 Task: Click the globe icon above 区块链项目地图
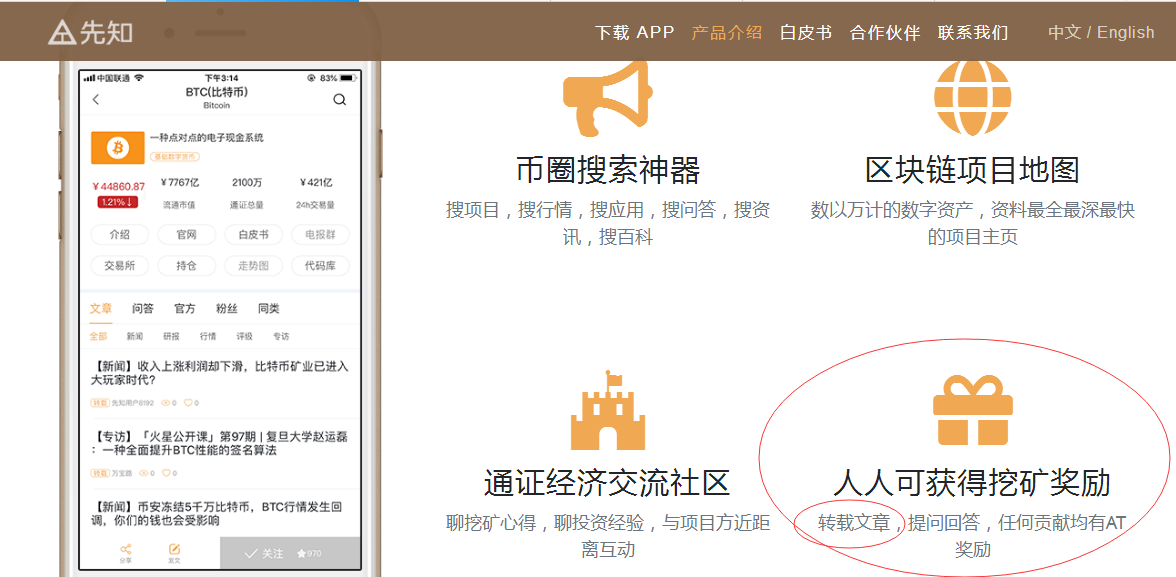(972, 97)
